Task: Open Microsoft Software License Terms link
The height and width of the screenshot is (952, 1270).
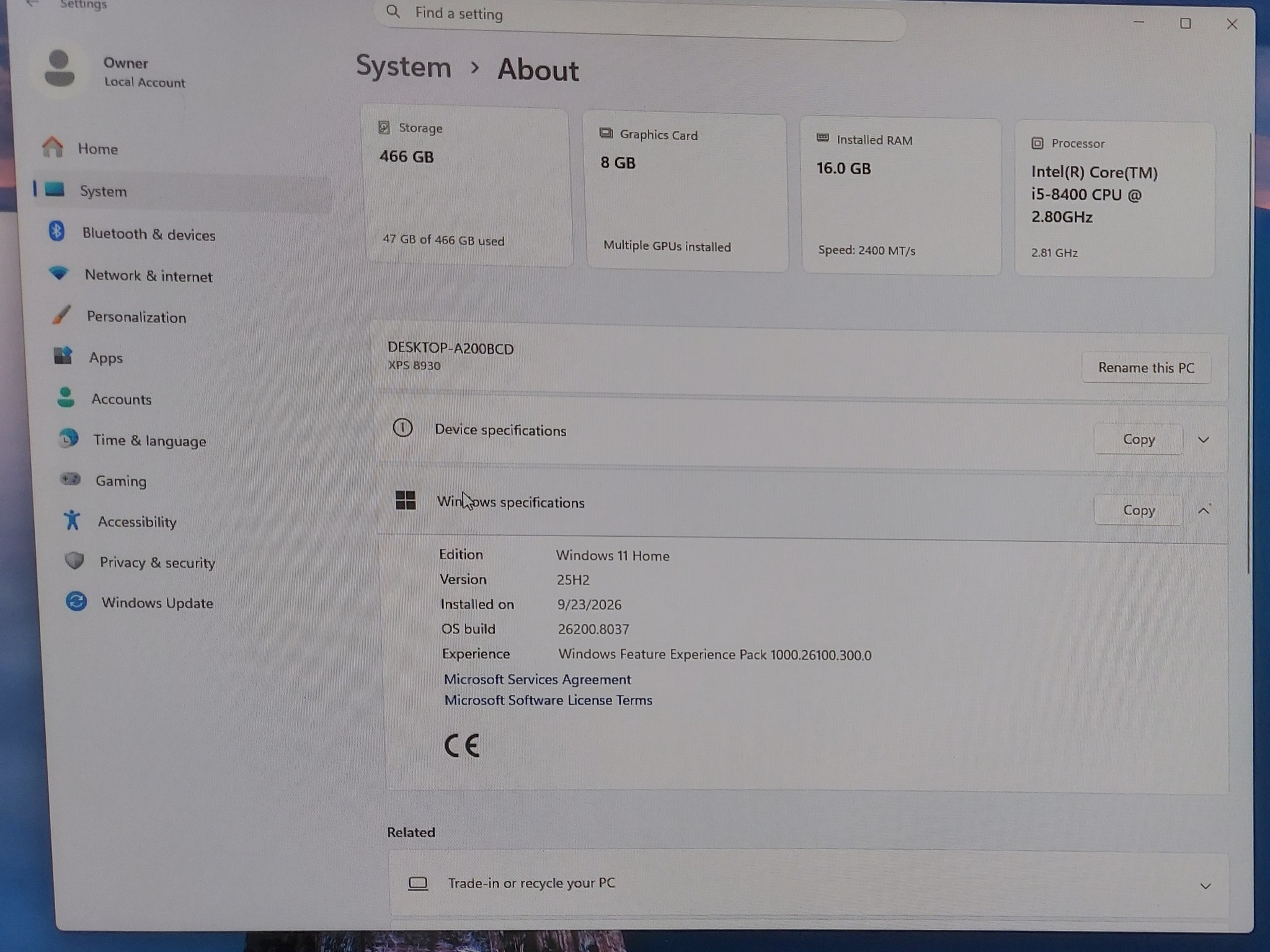Action: point(548,700)
